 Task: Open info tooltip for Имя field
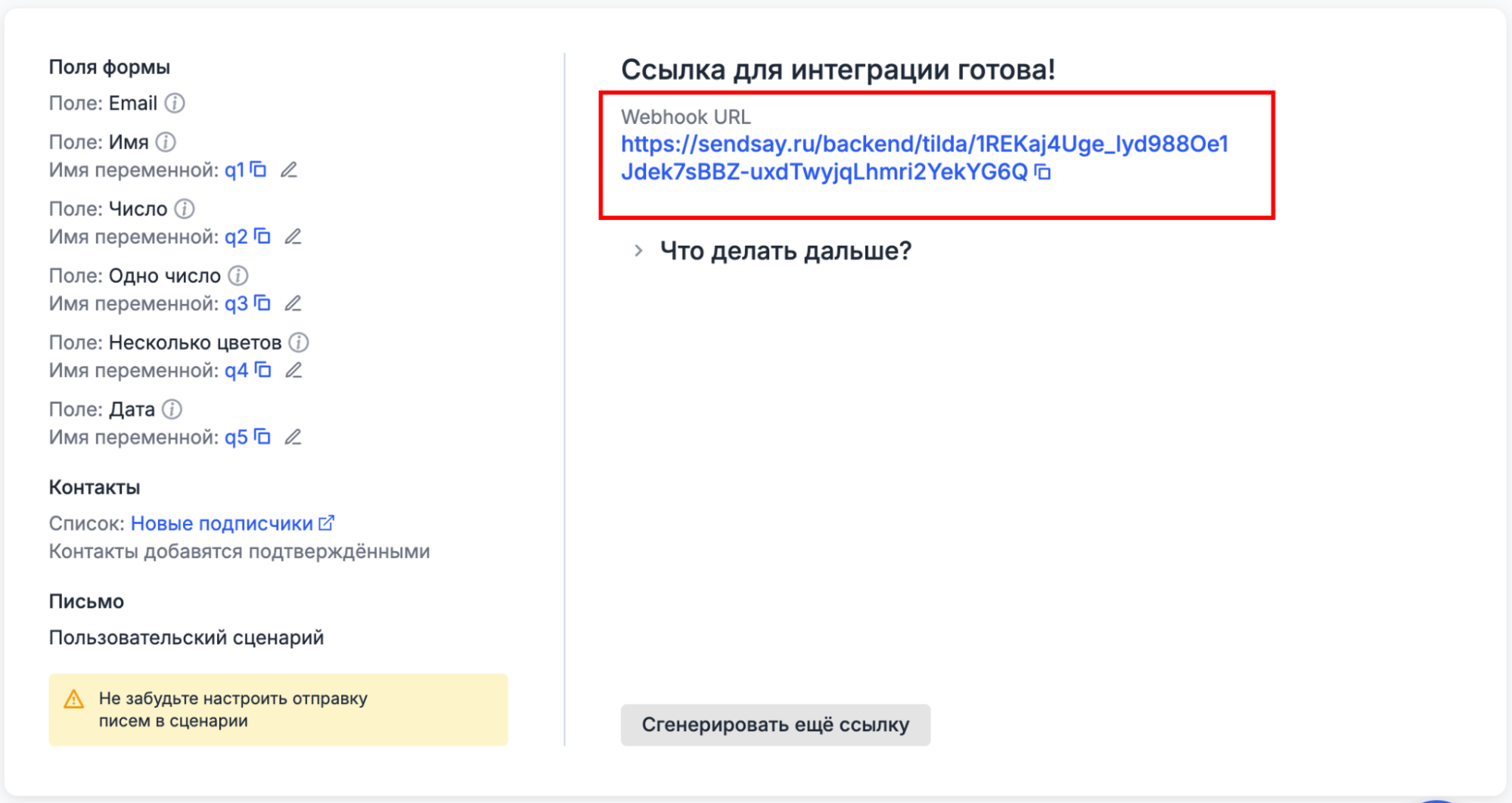pyautogui.click(x=166, y=141)
